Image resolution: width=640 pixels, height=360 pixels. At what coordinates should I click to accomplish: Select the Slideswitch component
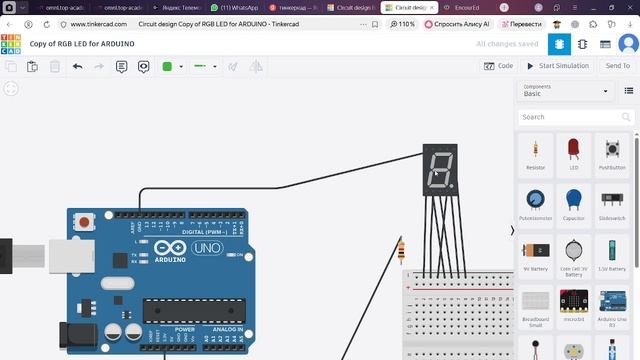click(x=612, y=206)
